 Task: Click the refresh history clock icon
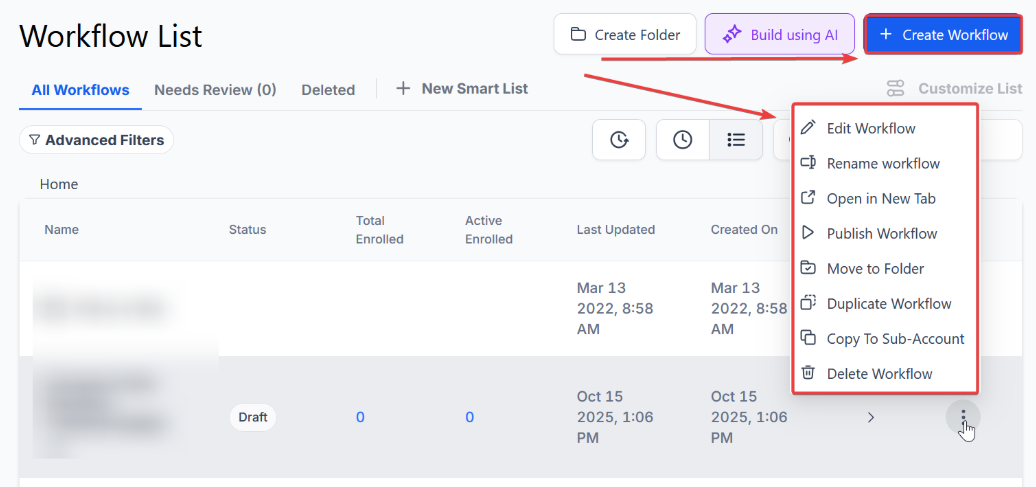tap(619, 140)
